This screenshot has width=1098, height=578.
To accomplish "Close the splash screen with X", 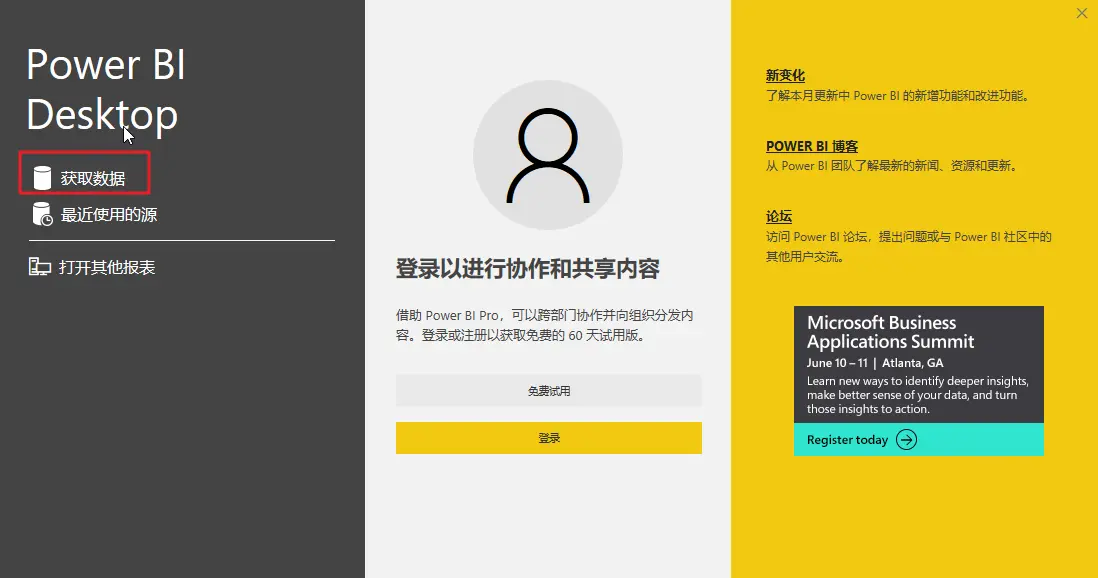I will [1081, 13].
